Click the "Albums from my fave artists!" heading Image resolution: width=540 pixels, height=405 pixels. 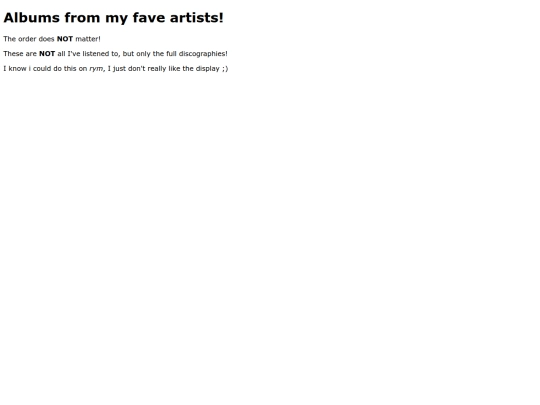point(114,18)
